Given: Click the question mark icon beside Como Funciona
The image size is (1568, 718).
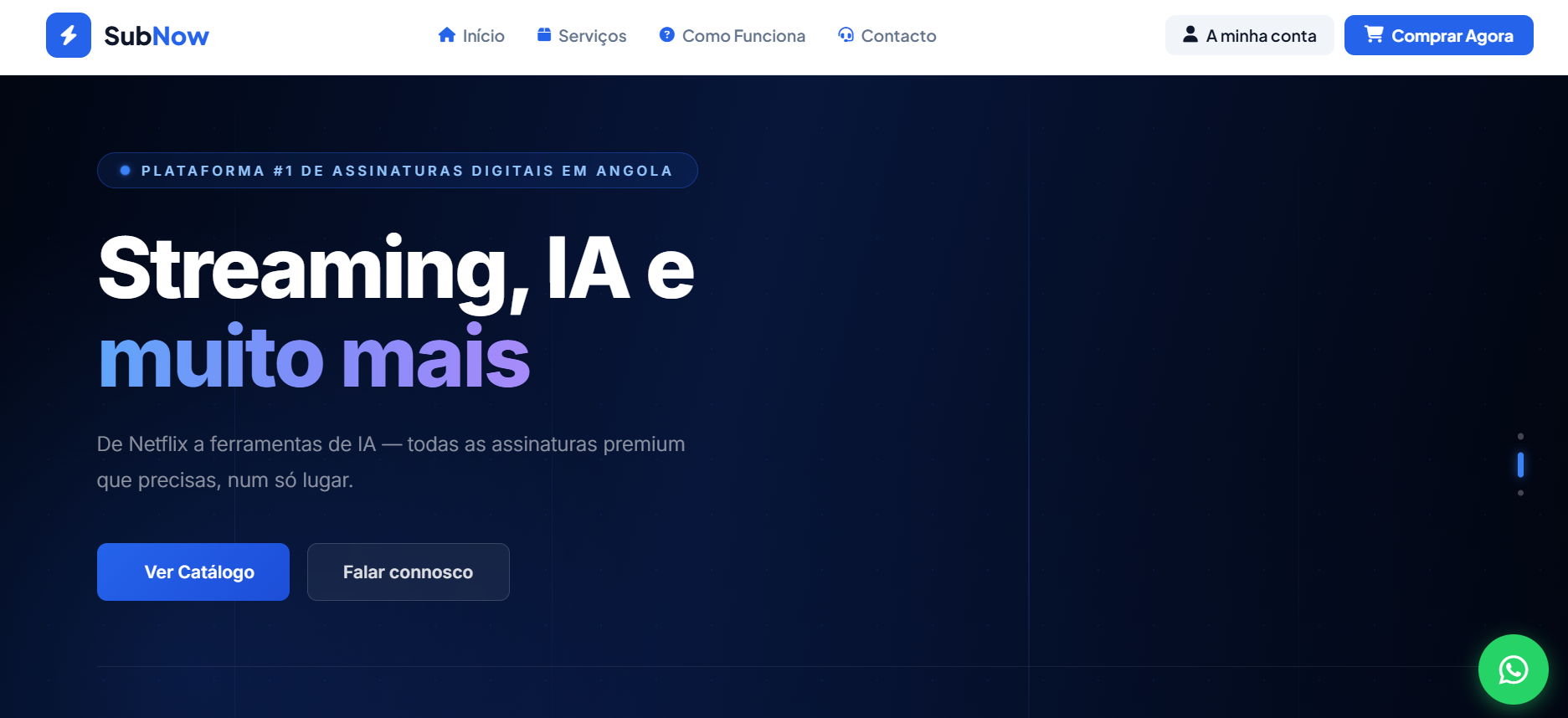Looking at the screenshot, I should (x=667, y=34).
